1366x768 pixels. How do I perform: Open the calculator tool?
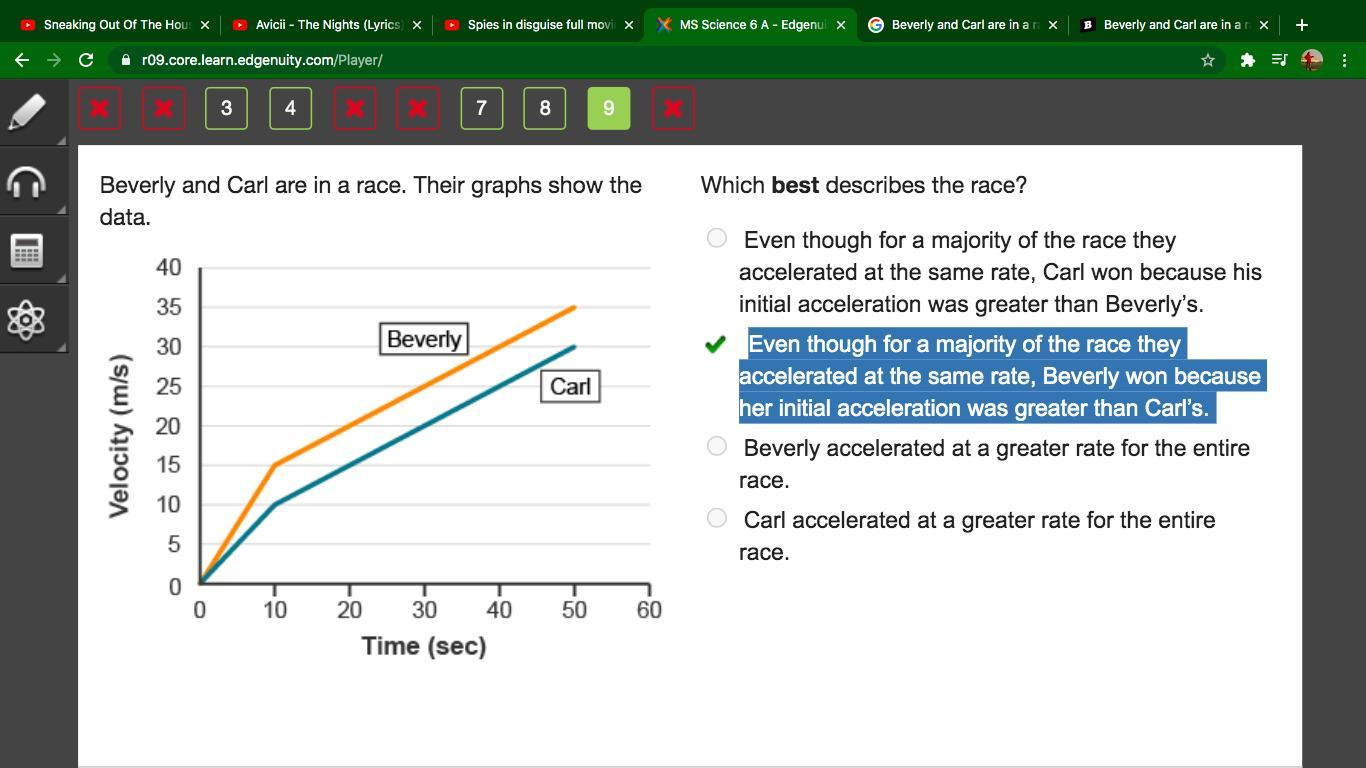pyautogui.click(x=27, y=250)
